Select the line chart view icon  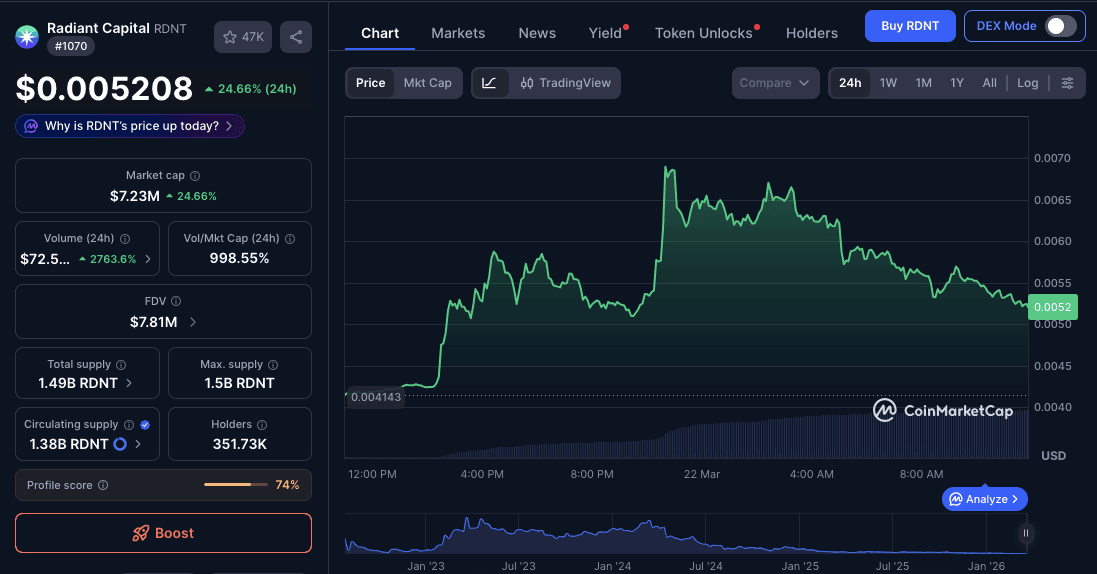point(490,83)
